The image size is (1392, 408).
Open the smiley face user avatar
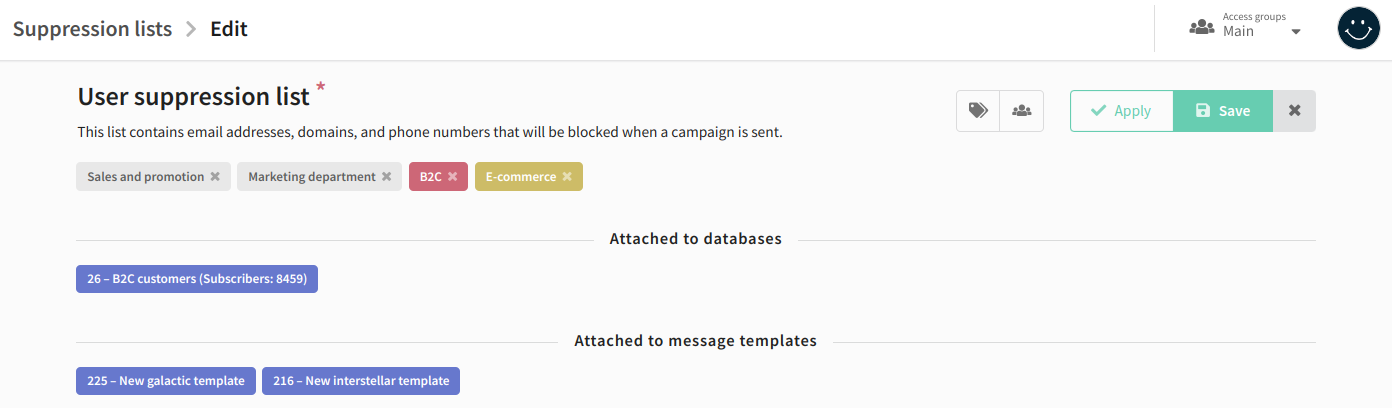click(x=1359, y=29)
